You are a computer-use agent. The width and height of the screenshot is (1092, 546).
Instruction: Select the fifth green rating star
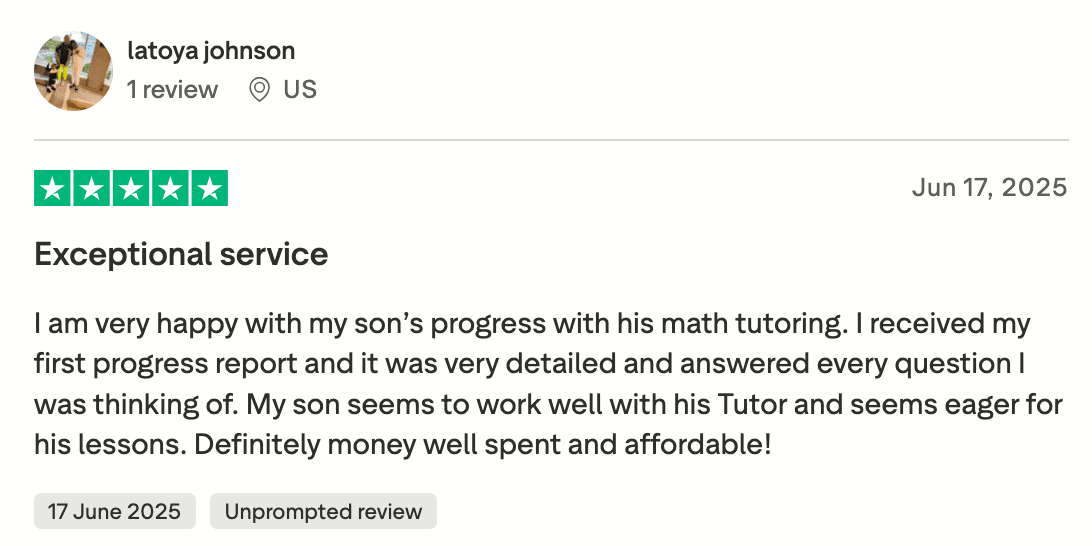click(209, 188)
